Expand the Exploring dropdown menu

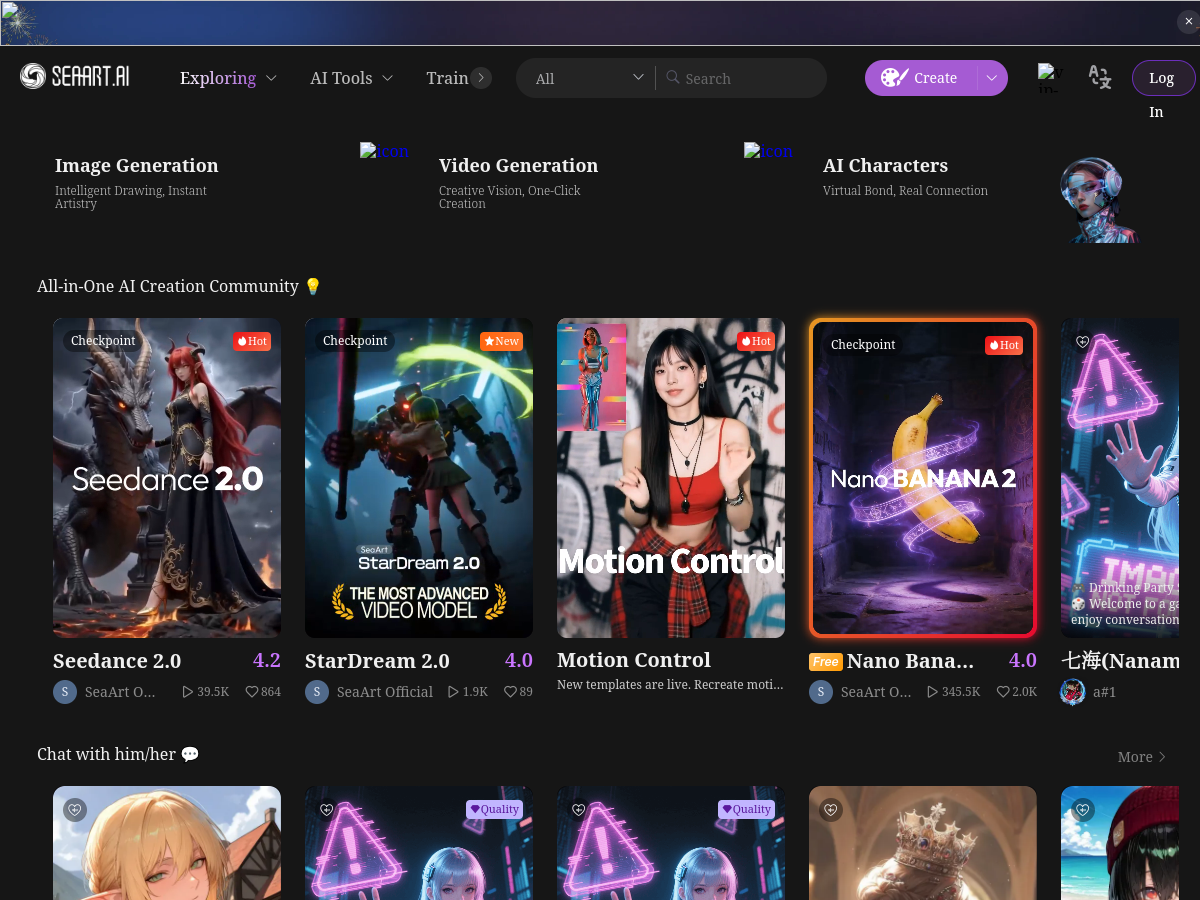(x=228, y=77)
